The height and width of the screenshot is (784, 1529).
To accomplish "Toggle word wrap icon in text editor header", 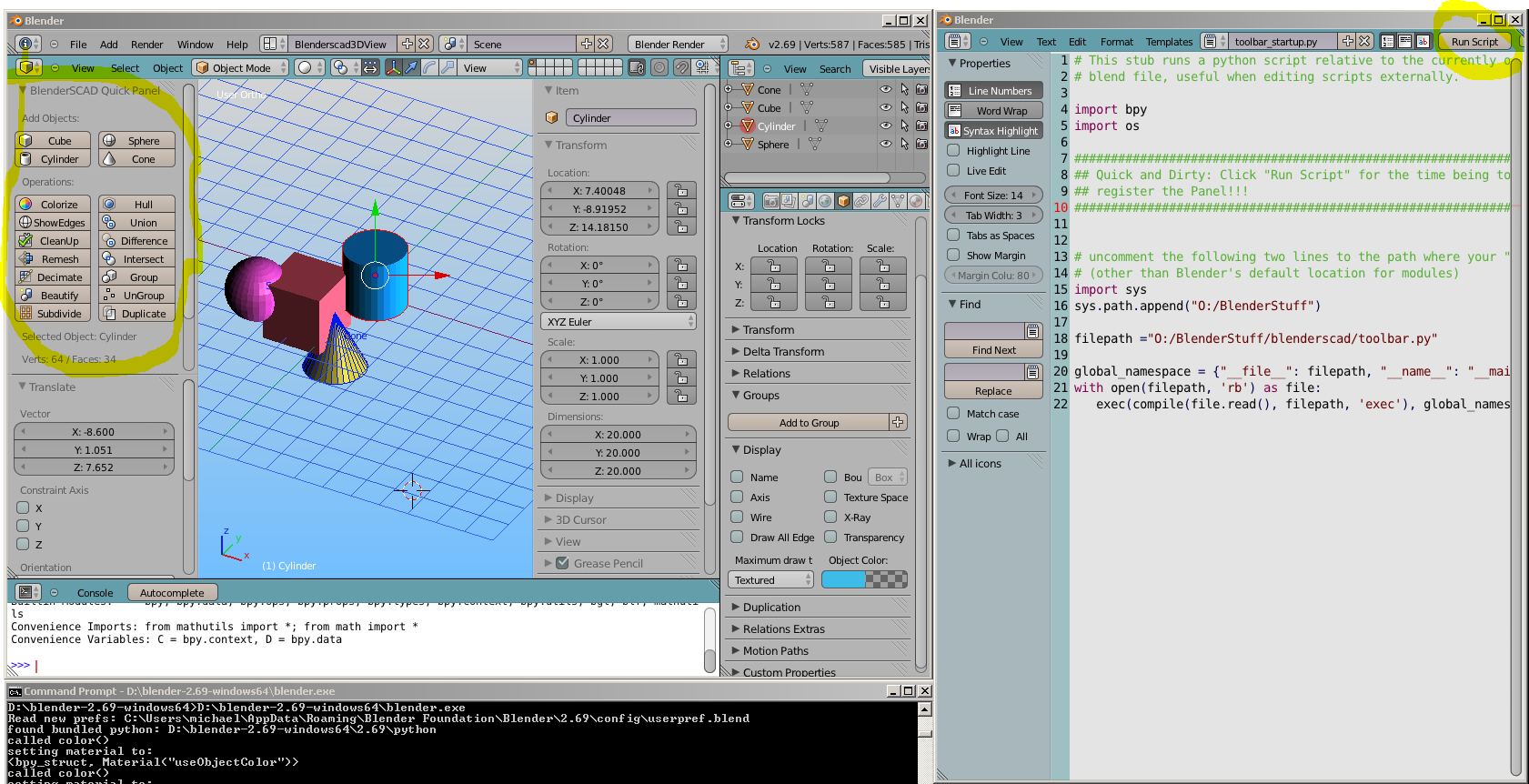I will [1405, 42].
